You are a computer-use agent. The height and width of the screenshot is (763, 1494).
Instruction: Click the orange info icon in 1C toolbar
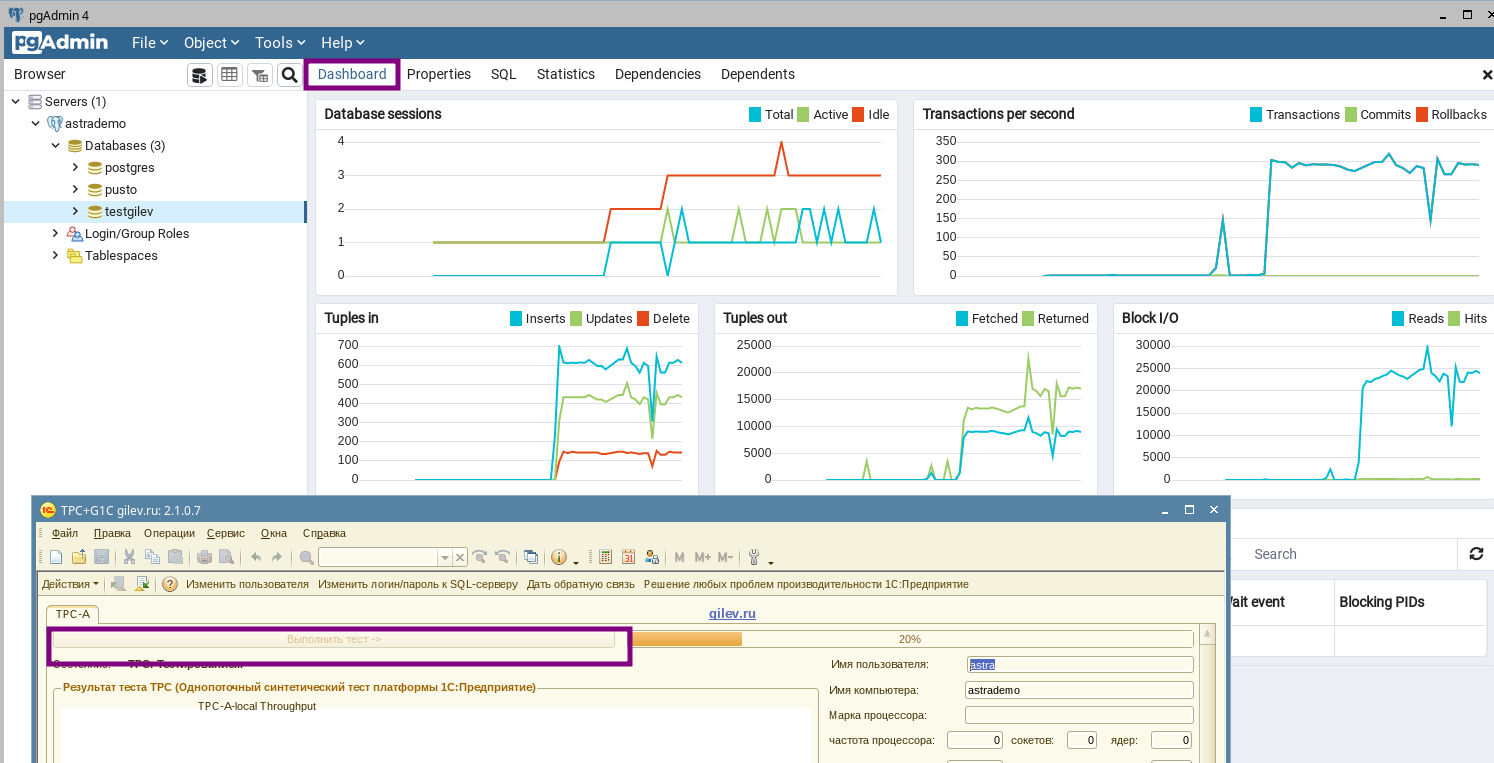click(x=559, y=557)
